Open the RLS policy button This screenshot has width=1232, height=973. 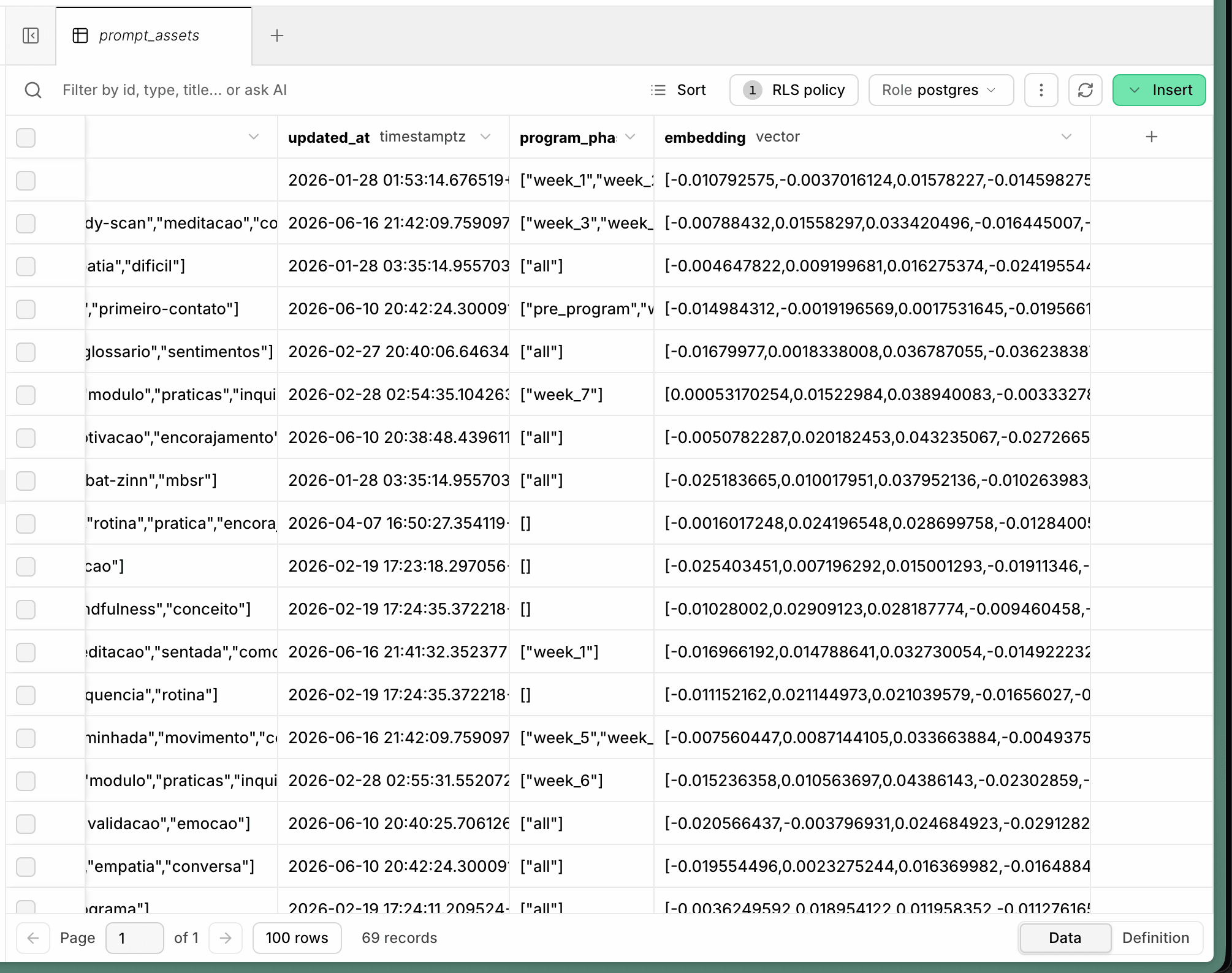pyautogui.click(x=794, y=90)
